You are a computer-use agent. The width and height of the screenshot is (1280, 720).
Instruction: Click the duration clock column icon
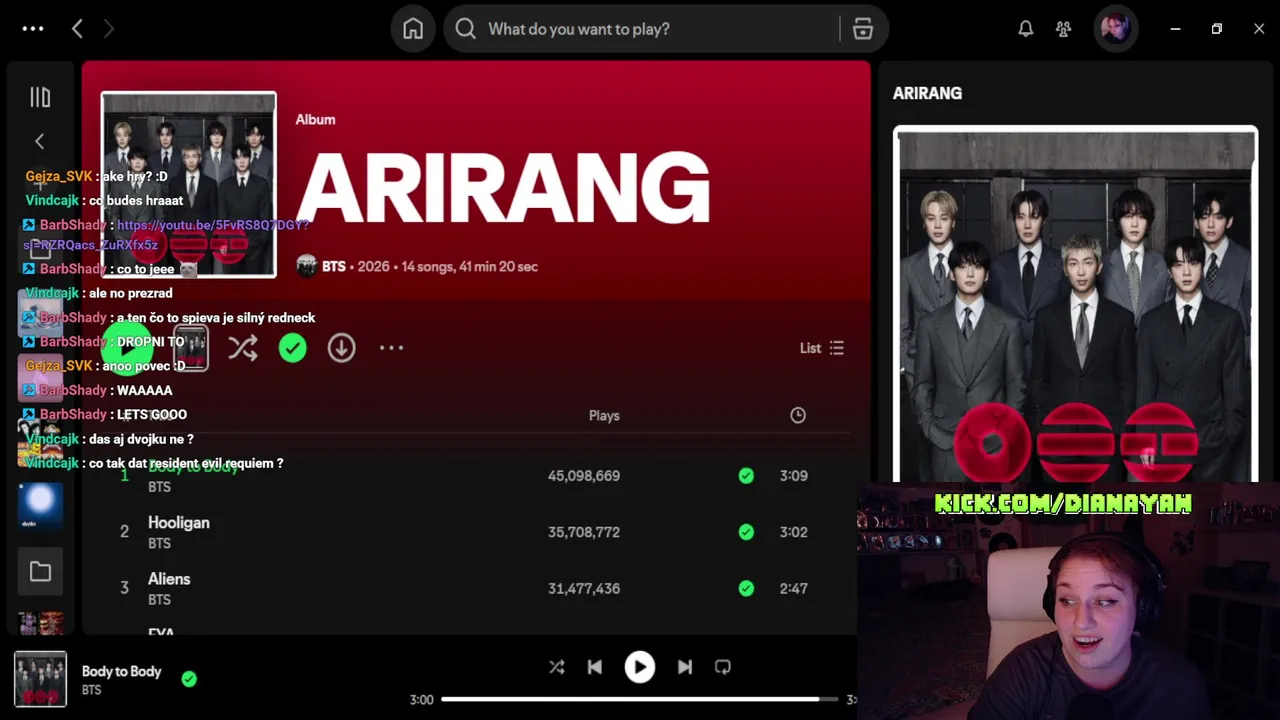(798, 415)
